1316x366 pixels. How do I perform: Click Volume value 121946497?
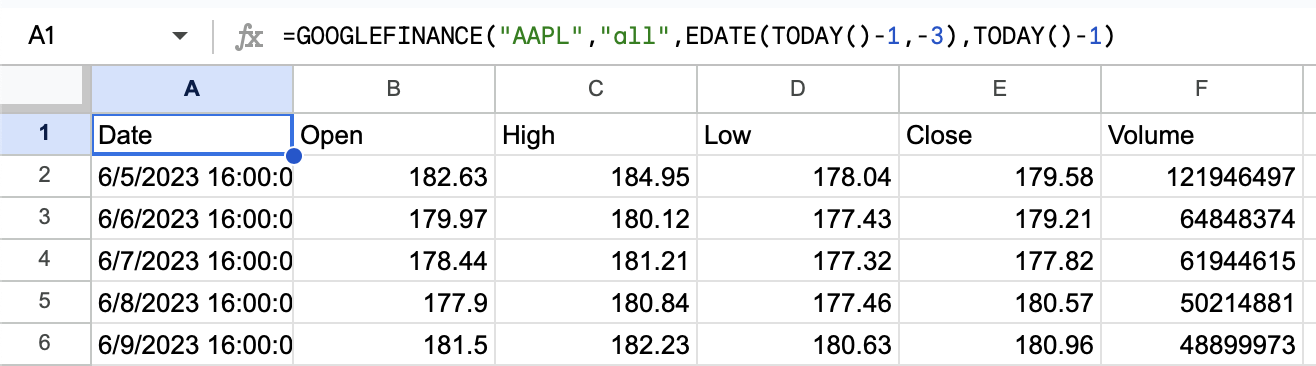click(x=1202, y=177)
